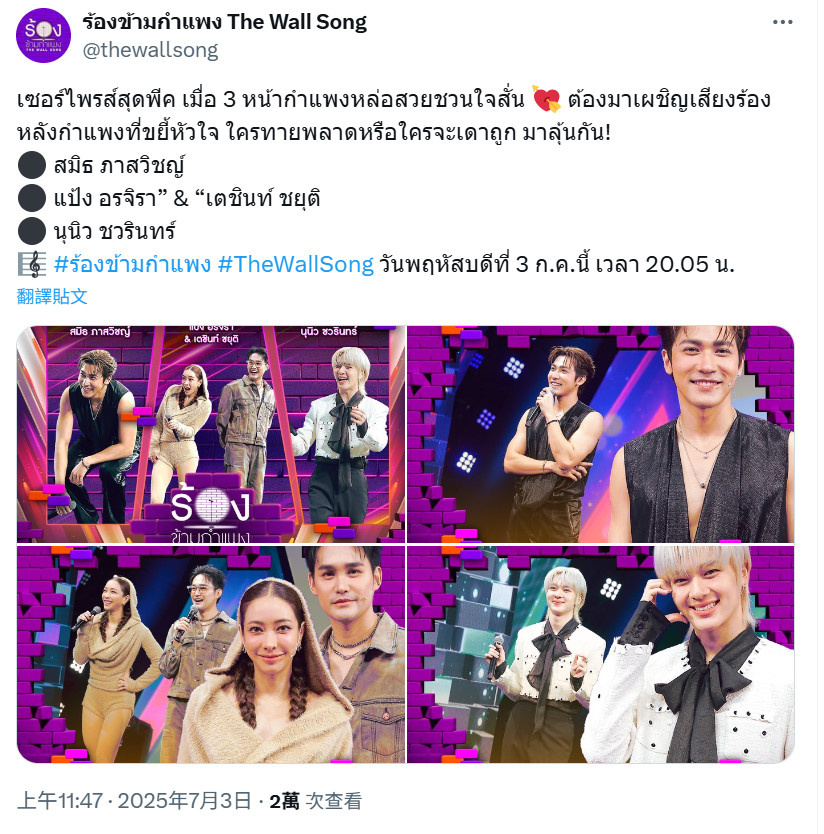
Task: Open the three-dot more options menu
Action: [783, 22]
